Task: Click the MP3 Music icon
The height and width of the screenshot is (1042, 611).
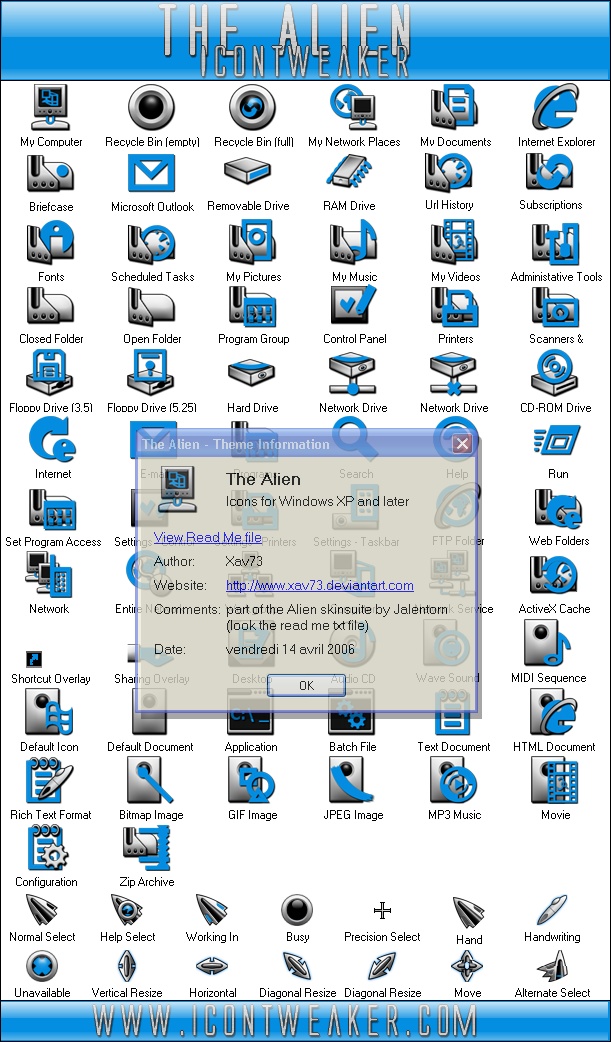Action: [453, 780]
